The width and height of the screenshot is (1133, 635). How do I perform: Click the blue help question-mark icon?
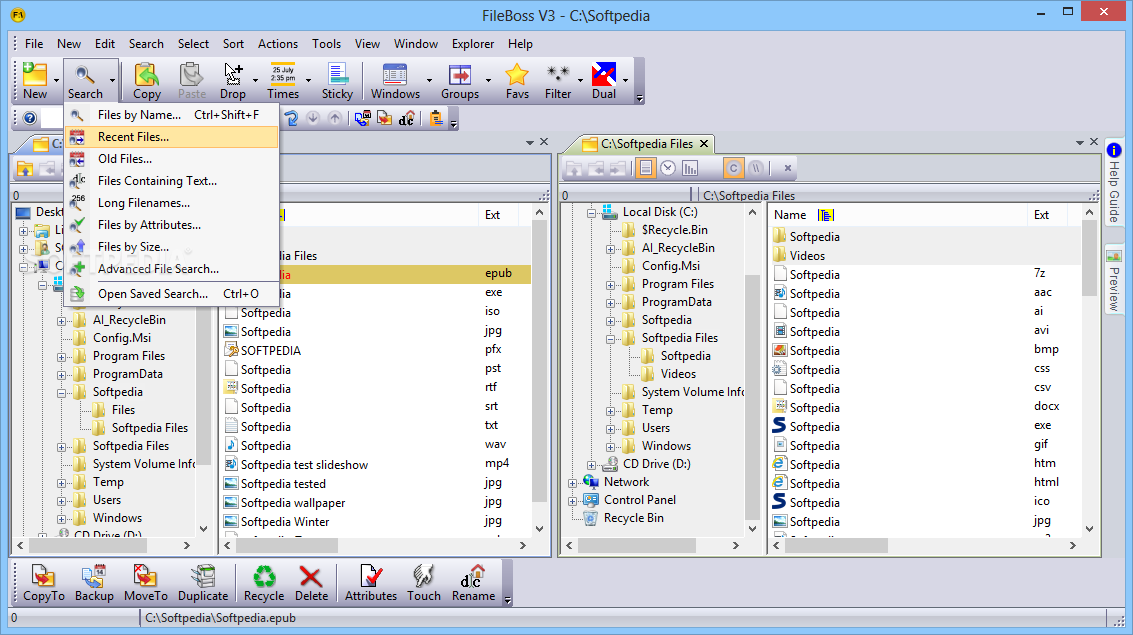tap(30, 118)
